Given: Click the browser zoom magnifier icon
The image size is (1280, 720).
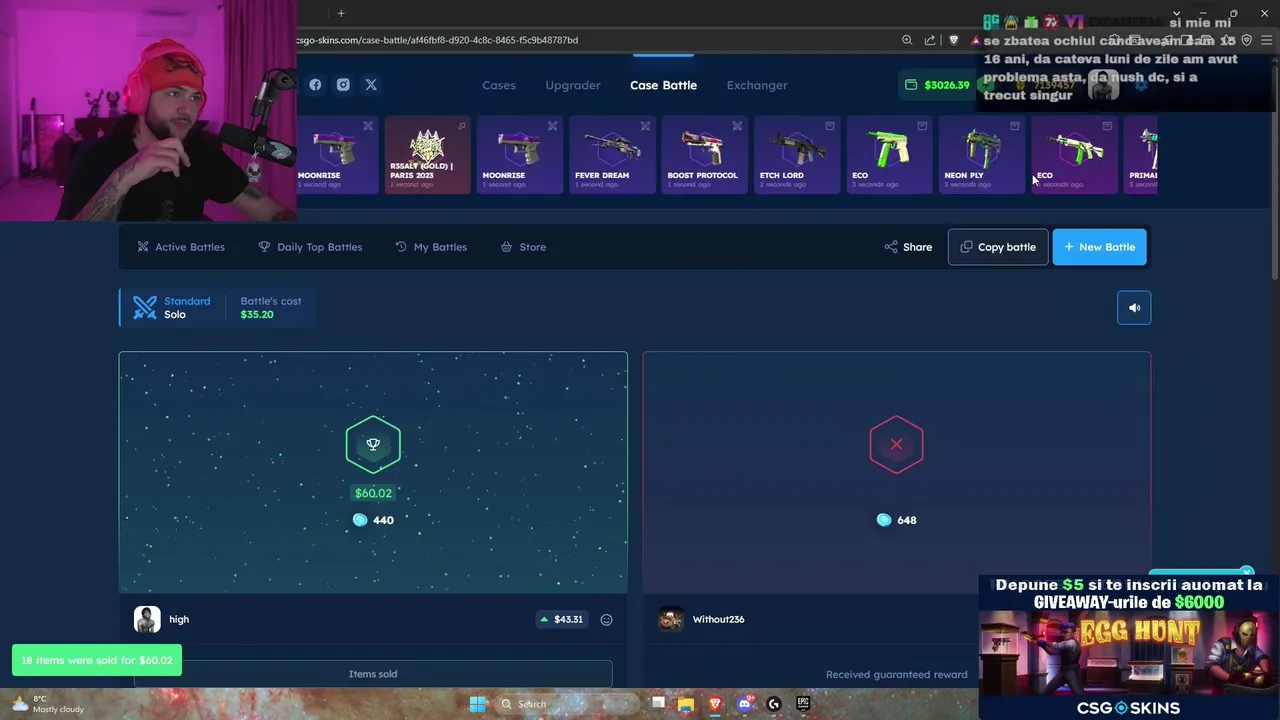Looking at the screenshot, I should pyautogui.click(x=907, y=40).
